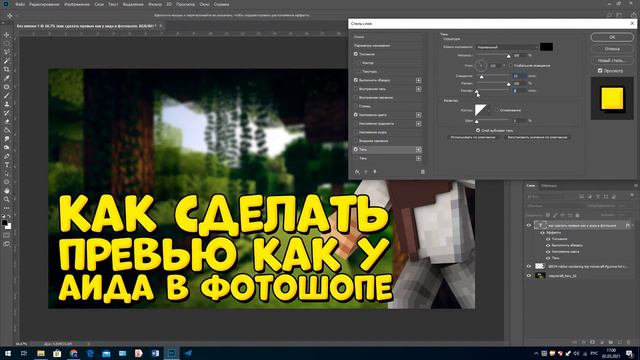This screenshot has width=640, height=360.
Task: Select the Brush tool
Action: coord(7,96)
